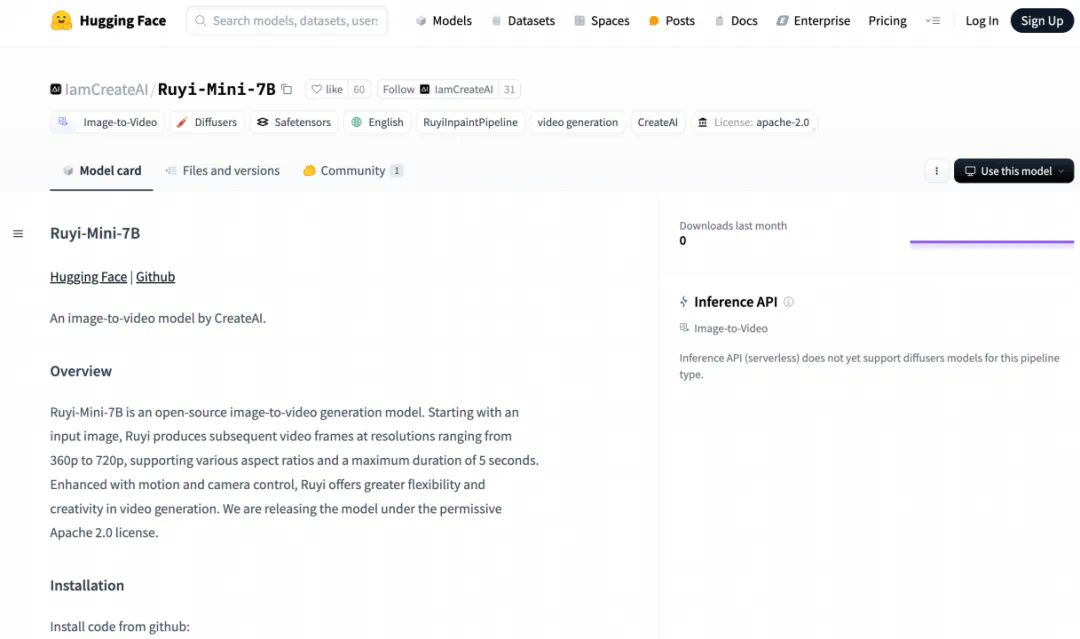Open the three-dot model options menu

pyautogui.click(x=936, y=171)
